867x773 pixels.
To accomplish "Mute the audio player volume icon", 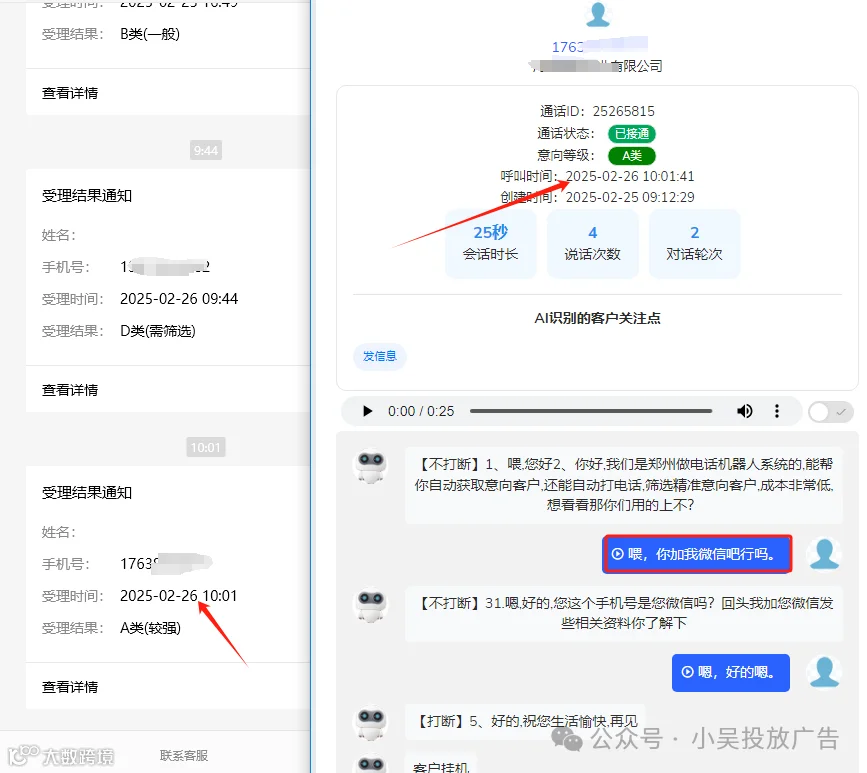I will [744, 411].
